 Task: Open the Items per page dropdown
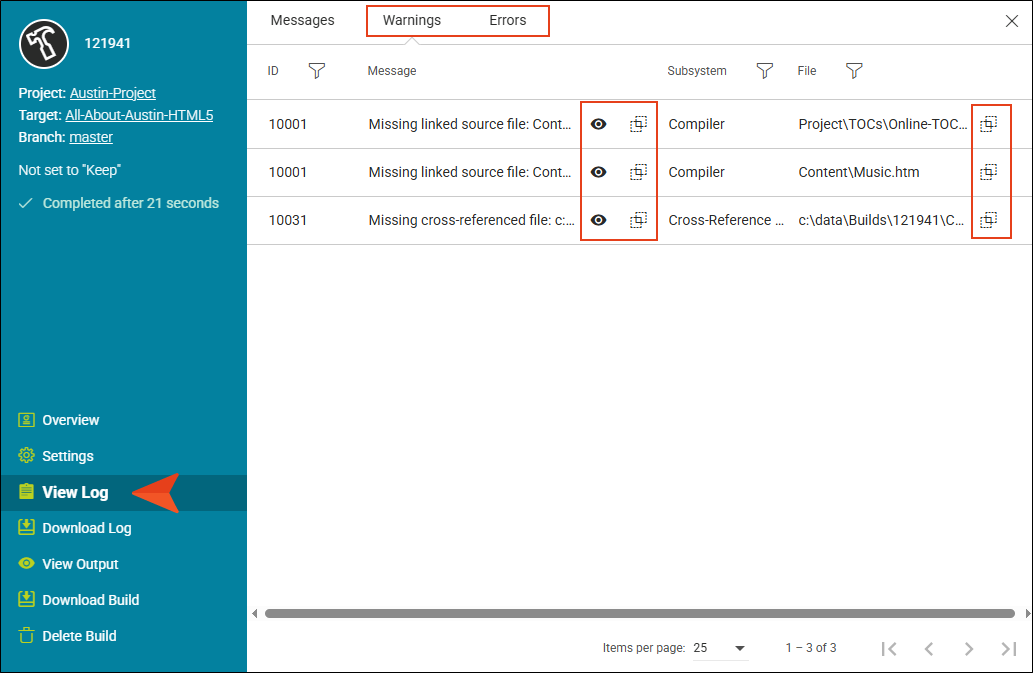pyautogui.click(x=720, y=648)
